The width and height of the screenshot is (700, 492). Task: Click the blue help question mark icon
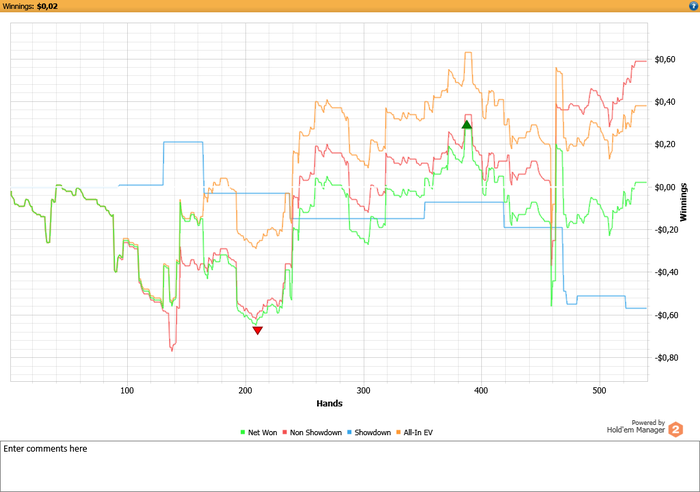click(692, 6)
